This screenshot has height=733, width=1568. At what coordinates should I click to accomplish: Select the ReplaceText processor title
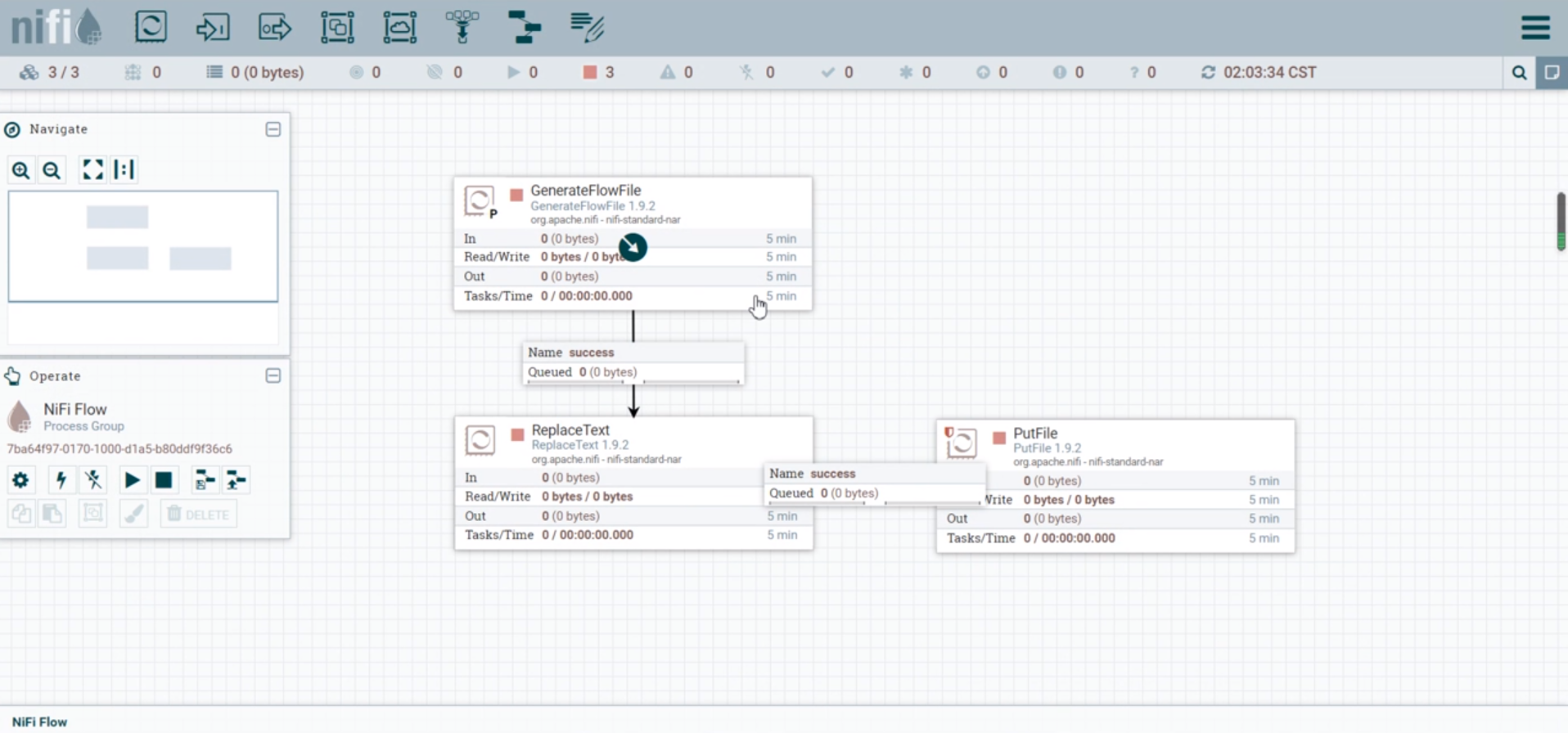pyautogui.click(x=570, y=430)
